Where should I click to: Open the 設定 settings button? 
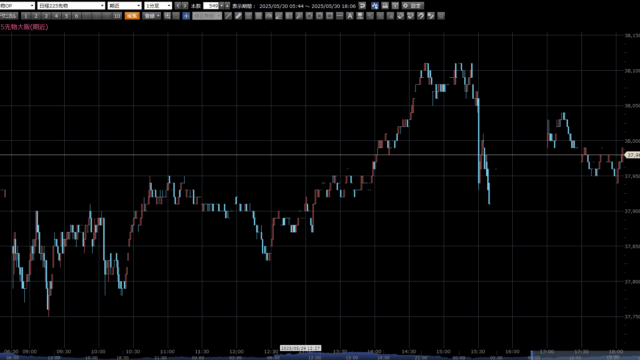413,6
